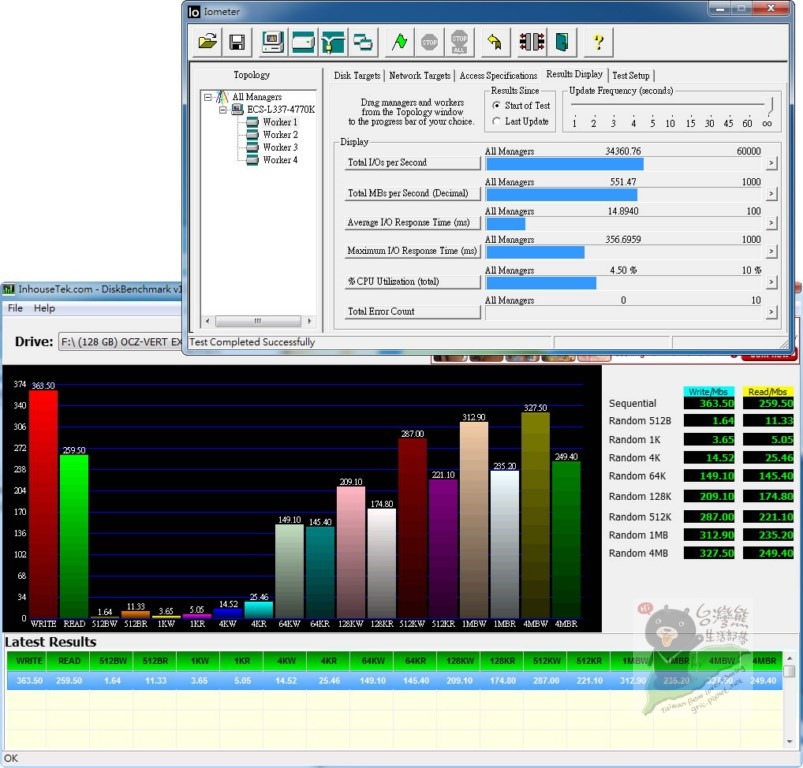Viewport: 803px width, 768px height.
Task: Select Worker 3 in the Topology tree
Action: [x=279, y=147]
